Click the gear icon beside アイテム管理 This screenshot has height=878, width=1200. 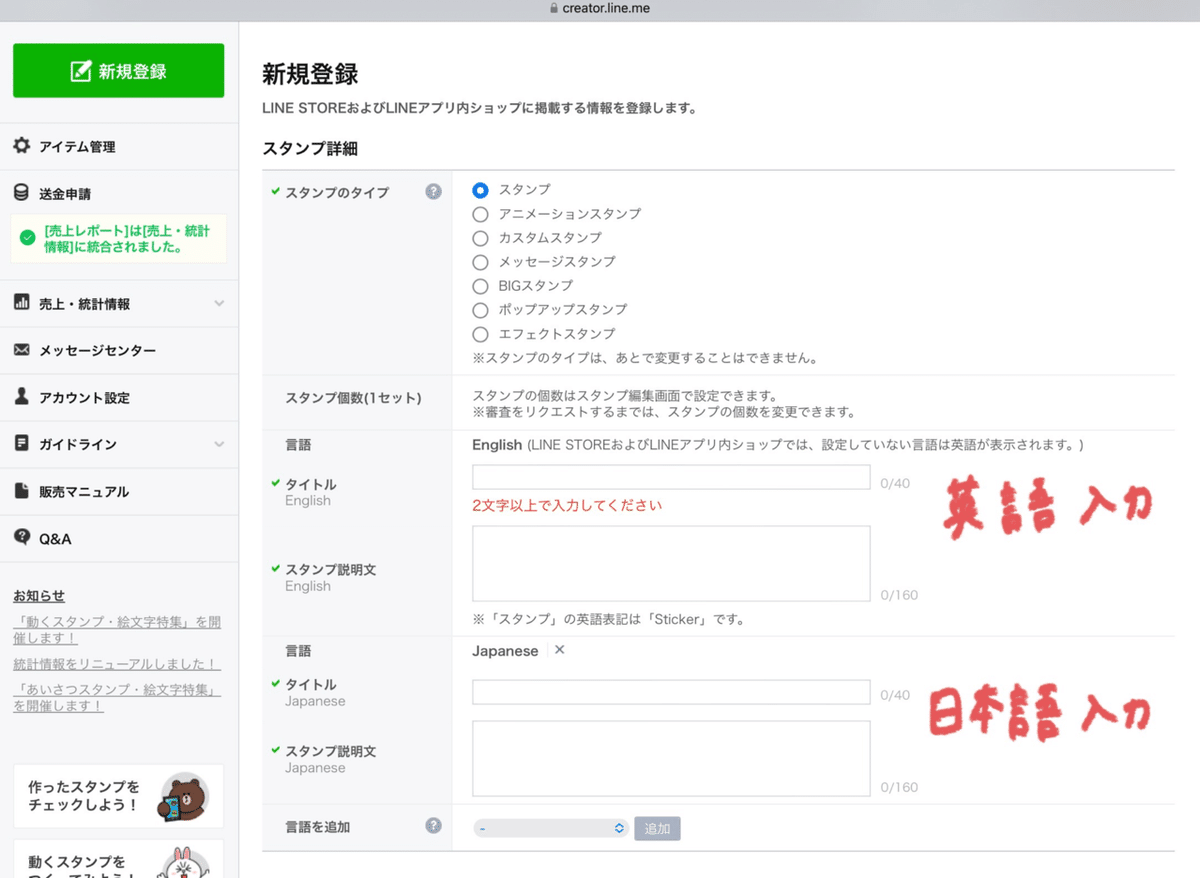pos(22,146)
